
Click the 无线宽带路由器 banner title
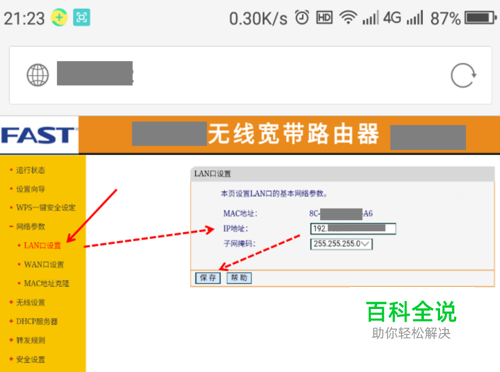coord(293,134)
